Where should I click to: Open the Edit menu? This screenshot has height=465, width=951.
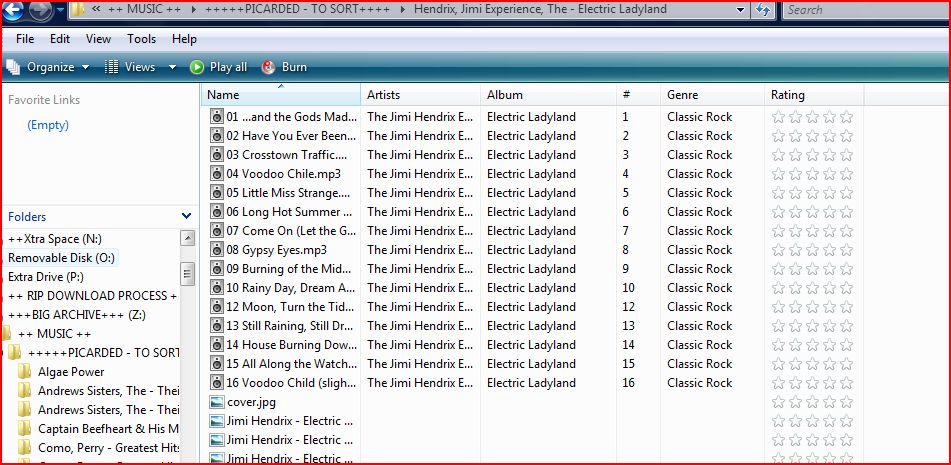[60, 39]
